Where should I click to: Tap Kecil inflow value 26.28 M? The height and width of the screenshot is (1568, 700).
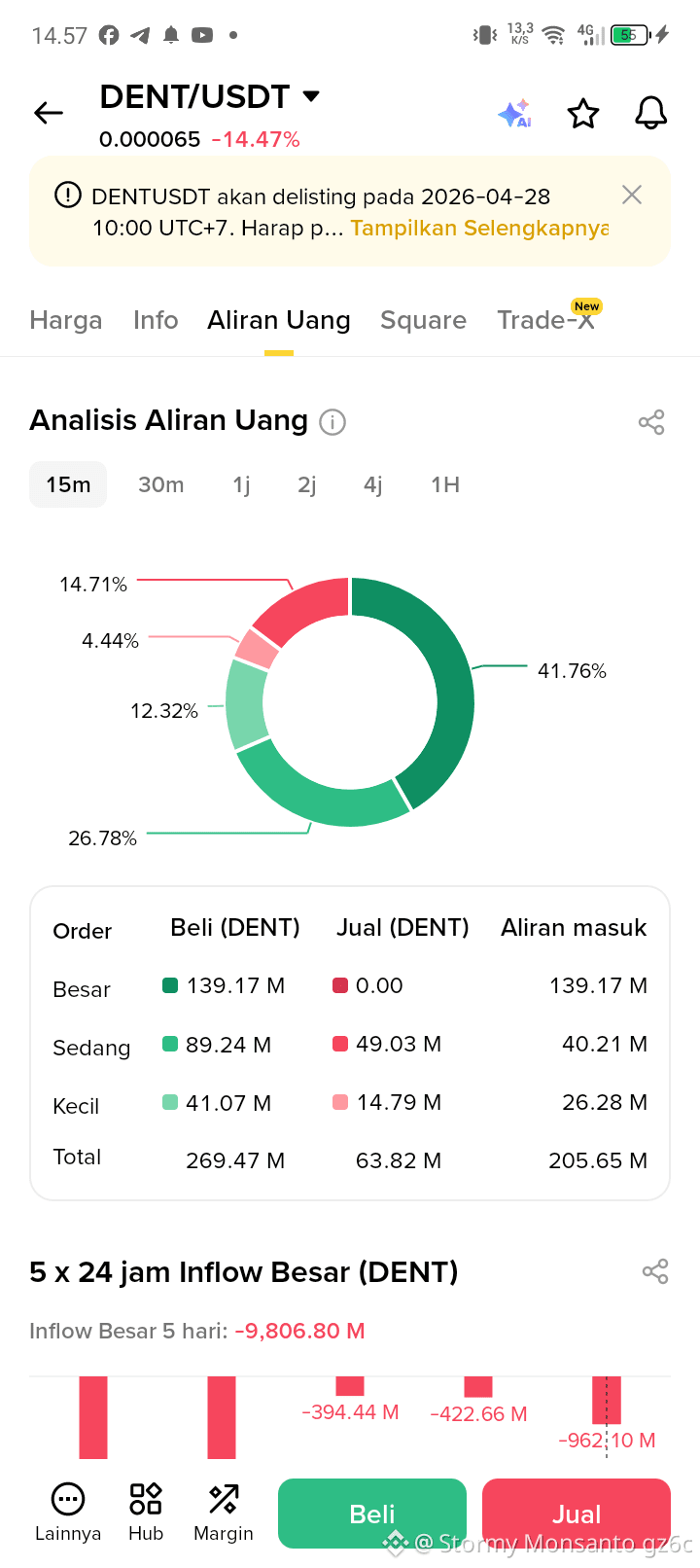(605, 1102)
